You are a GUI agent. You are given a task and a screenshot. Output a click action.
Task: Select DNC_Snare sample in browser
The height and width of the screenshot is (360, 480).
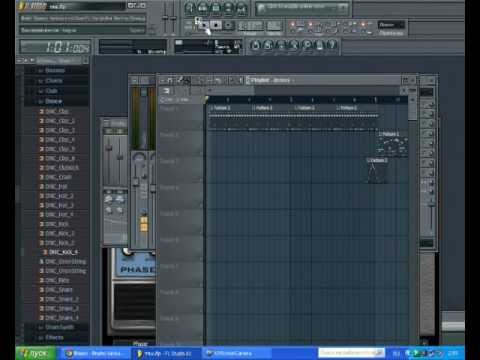coord(58,290)
